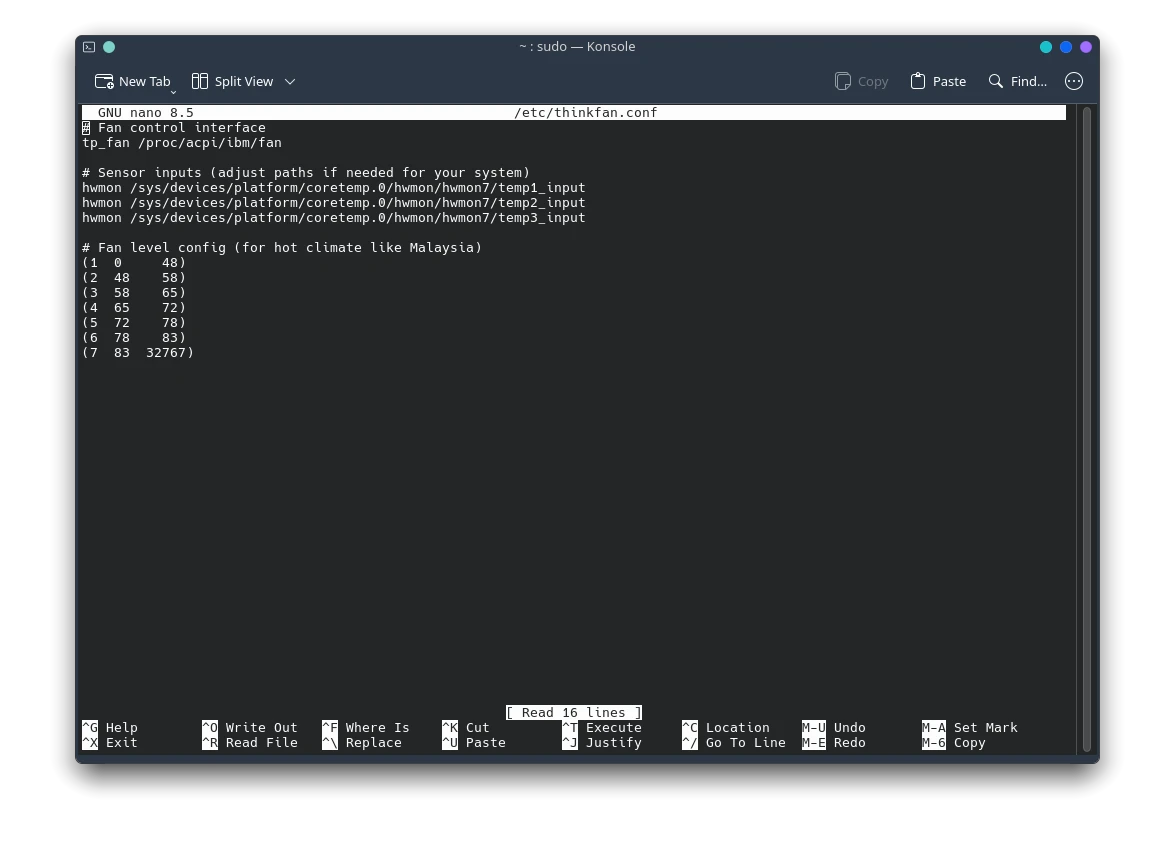Click the '[ Read 16 lines ]' status message
The image size is (1175, 849).
[x=574, y=713]
